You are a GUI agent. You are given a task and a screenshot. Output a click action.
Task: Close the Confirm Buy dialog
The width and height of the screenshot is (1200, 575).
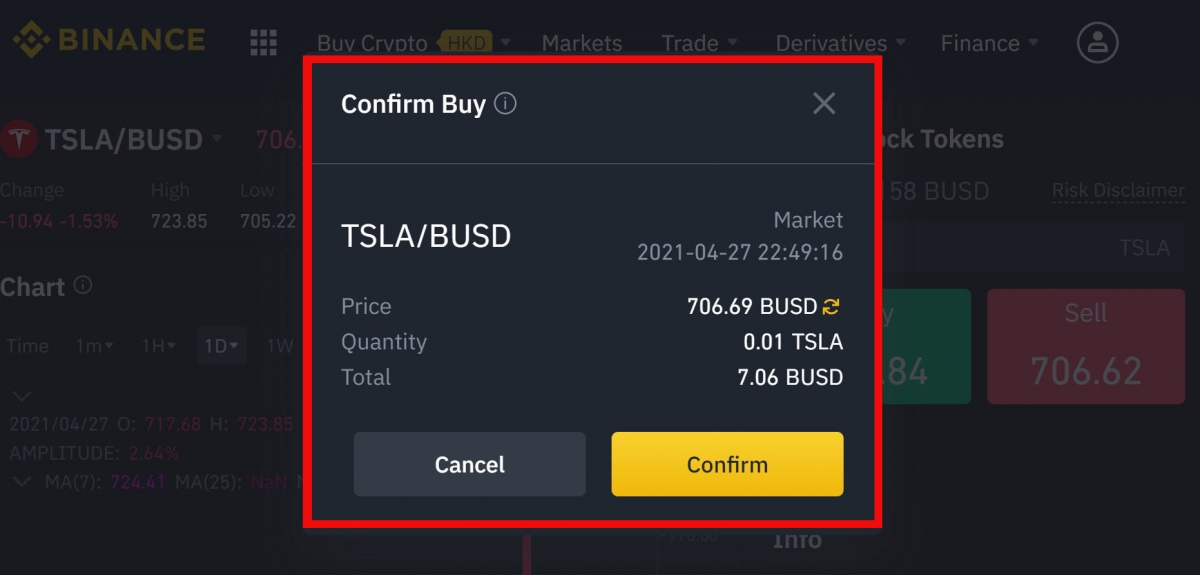[824, 103]
